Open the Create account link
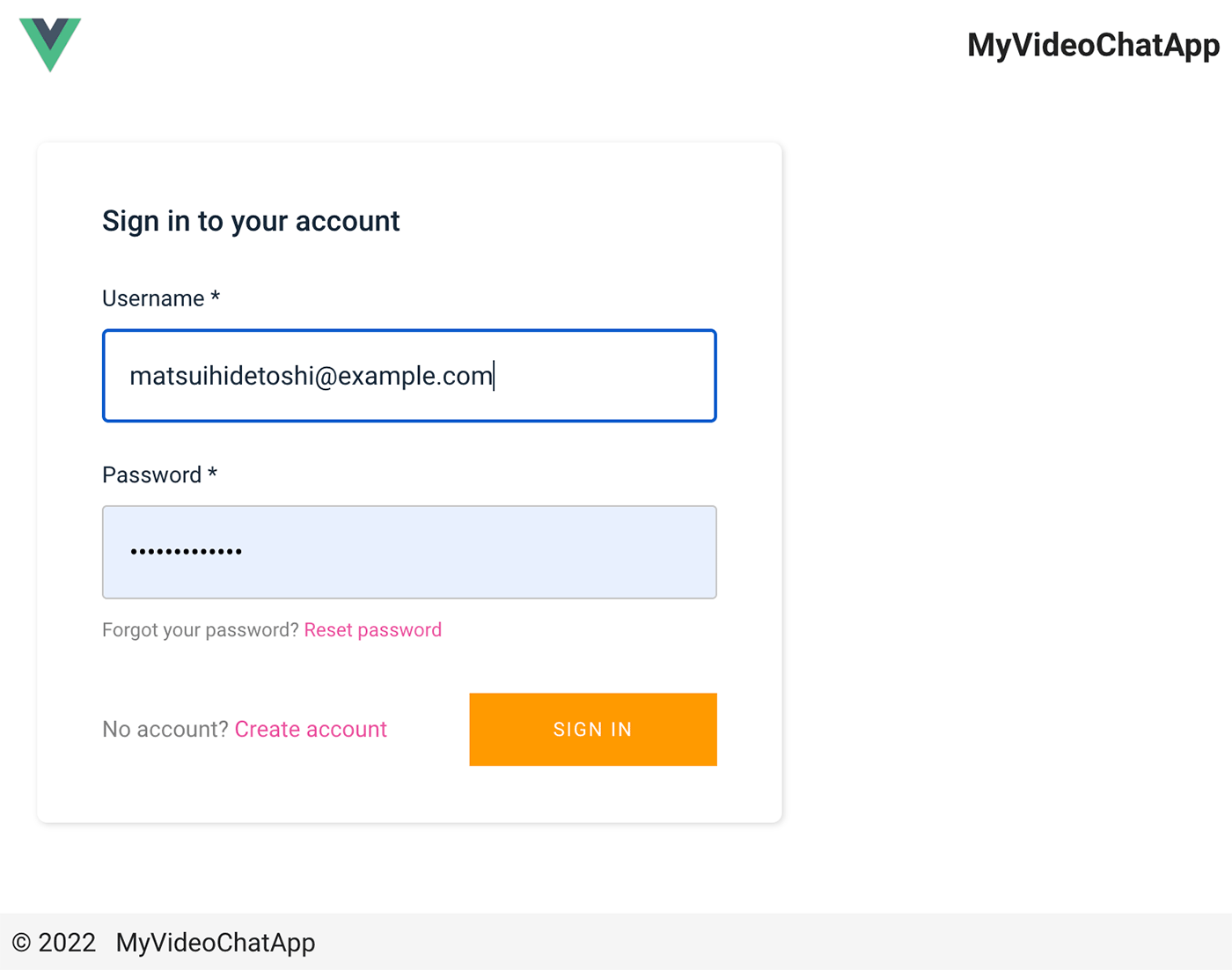Image resolution: width=1232 pixels, height=970 pixels. [311, 729]
